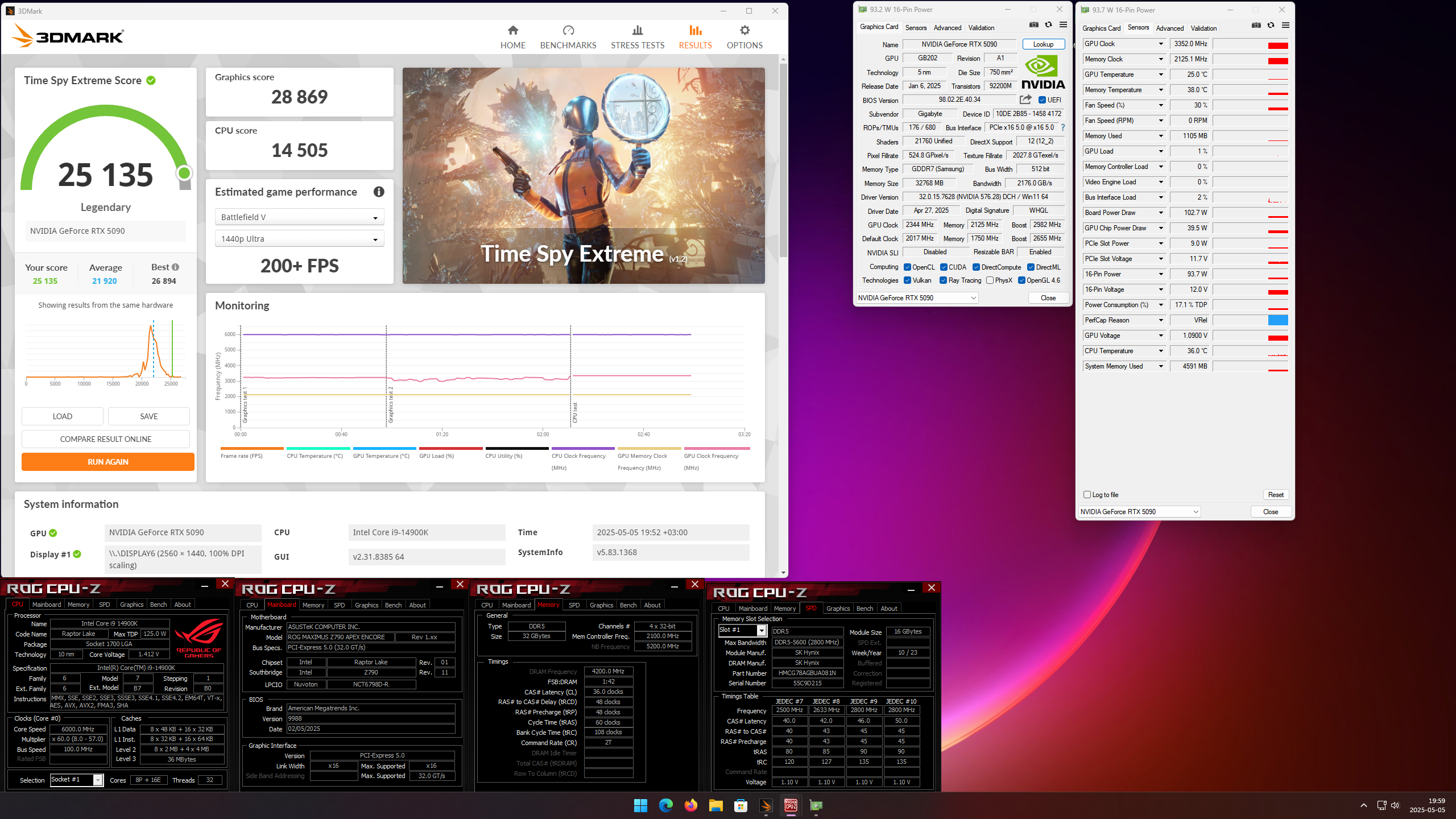Click the RUN AGAIN button
The width and height of the screenshot is (1456, 819).
(108, 462)
